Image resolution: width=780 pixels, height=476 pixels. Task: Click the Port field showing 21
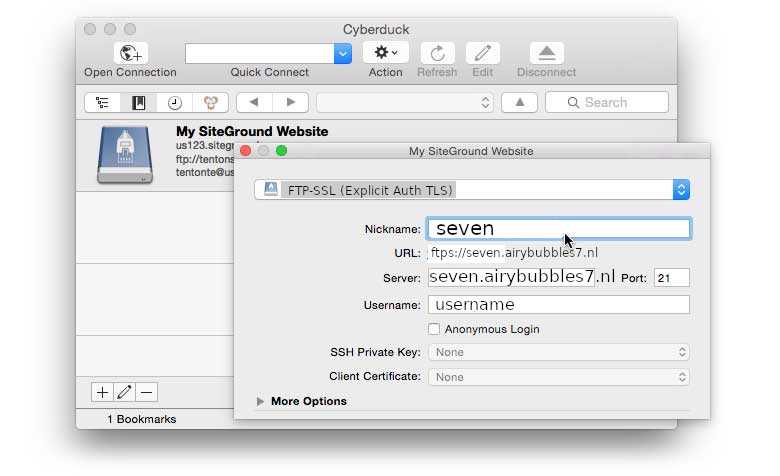tap(672, 278)
